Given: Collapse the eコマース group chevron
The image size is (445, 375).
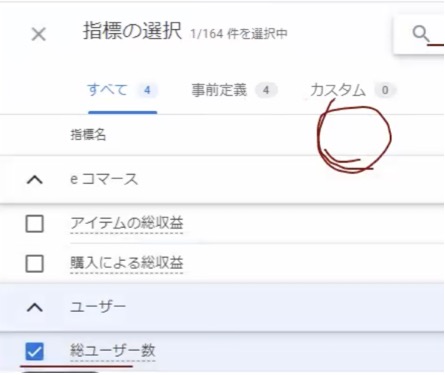Looking at the screenshot, I should point(35,180).
